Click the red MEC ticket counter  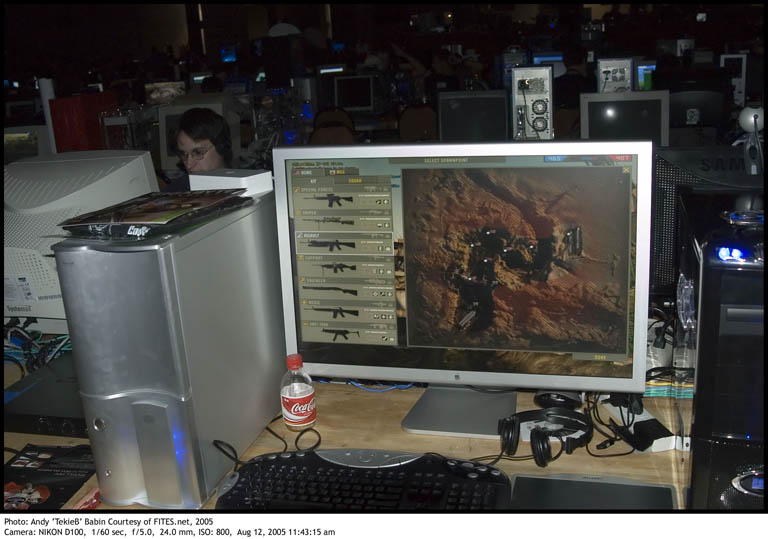point(622,158)
